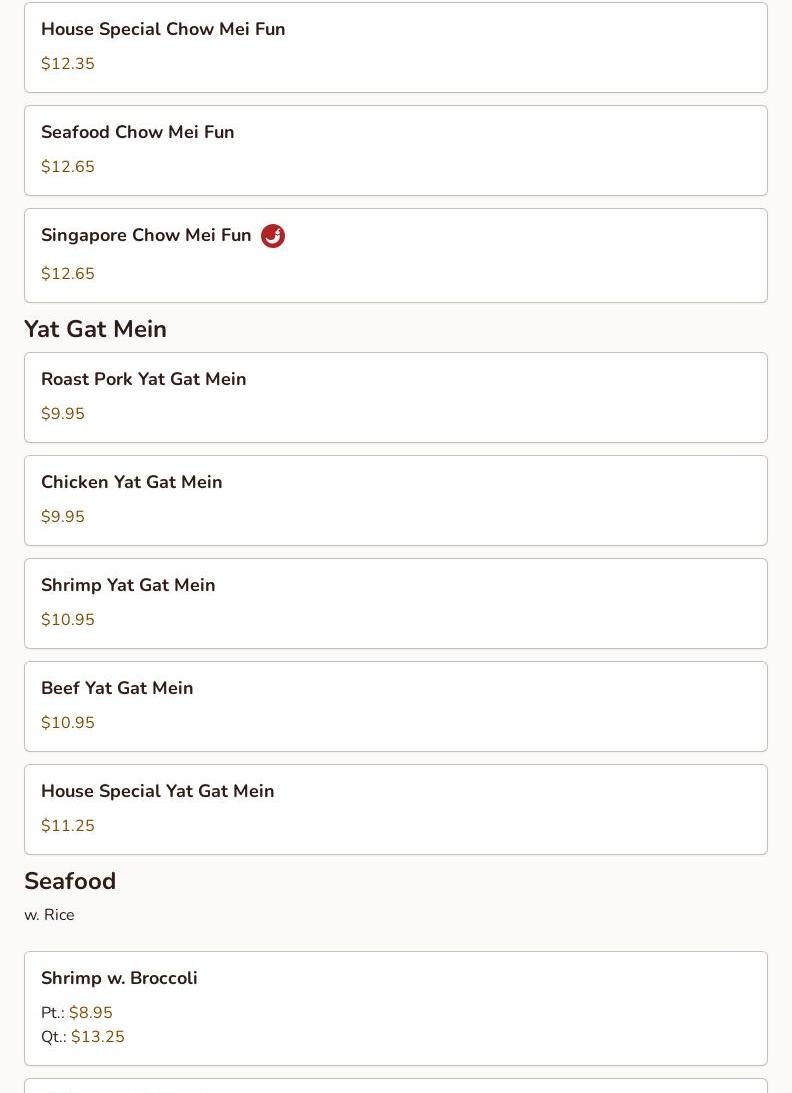Pick the Shrimp Yat Gat Mein
This screenshot has width=792, height=1093.
(x=128, y=586)
